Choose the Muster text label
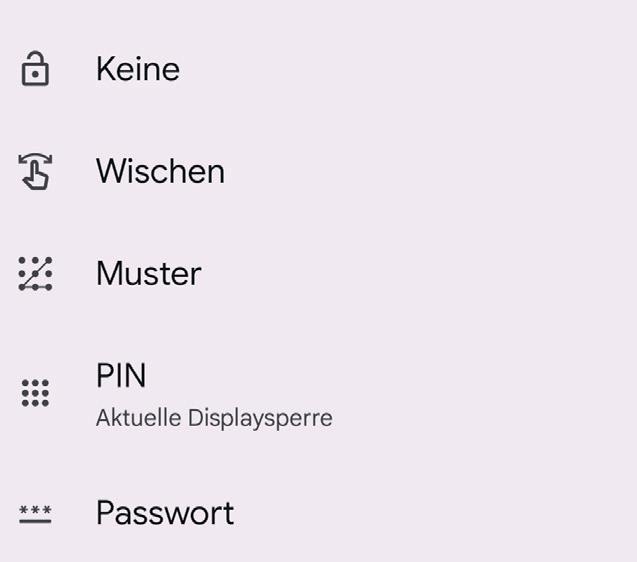This screenshot has width=637, height=562. coord(149,274)
